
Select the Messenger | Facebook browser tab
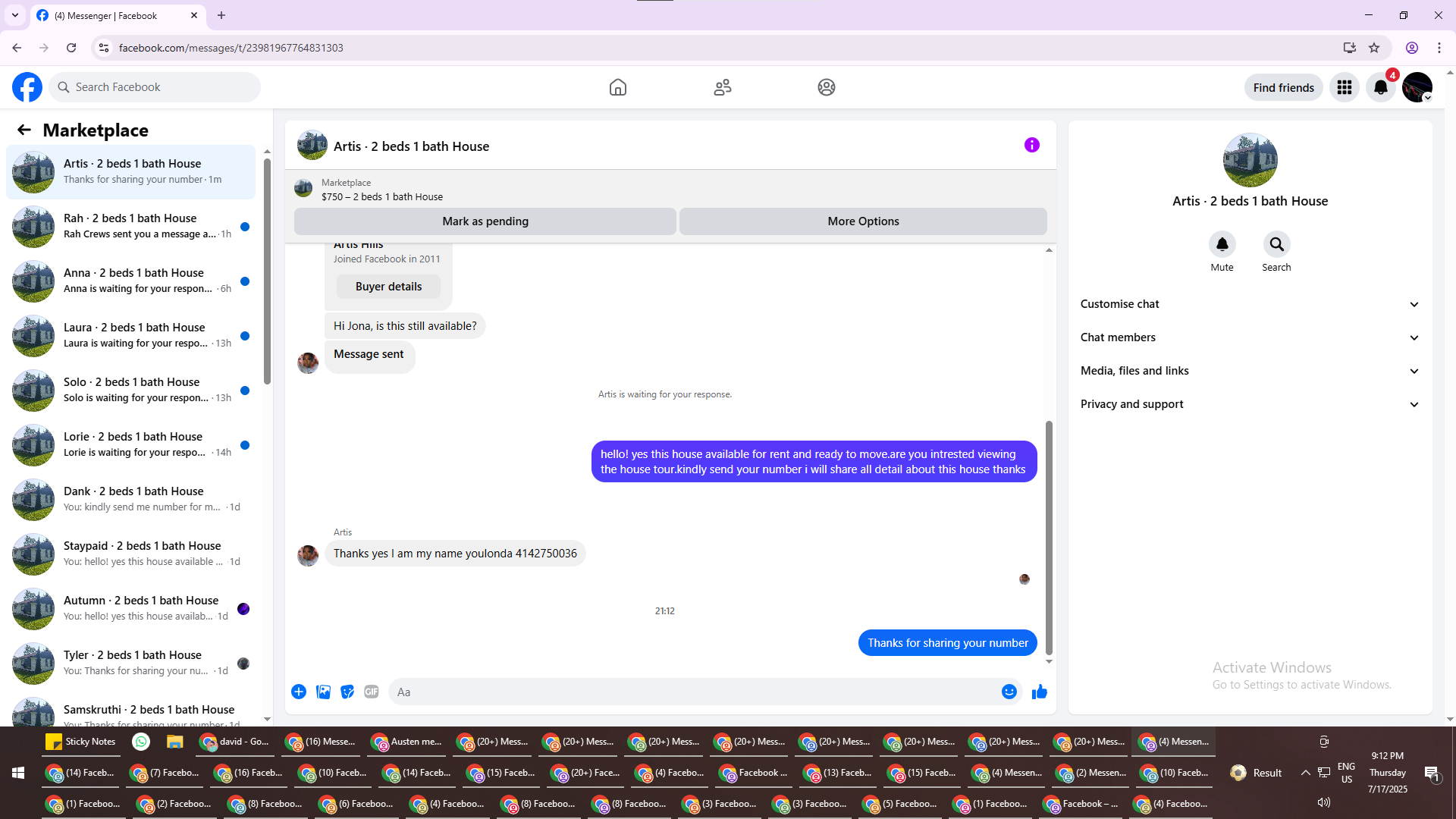pyautogui.click(x=118, y=15)
